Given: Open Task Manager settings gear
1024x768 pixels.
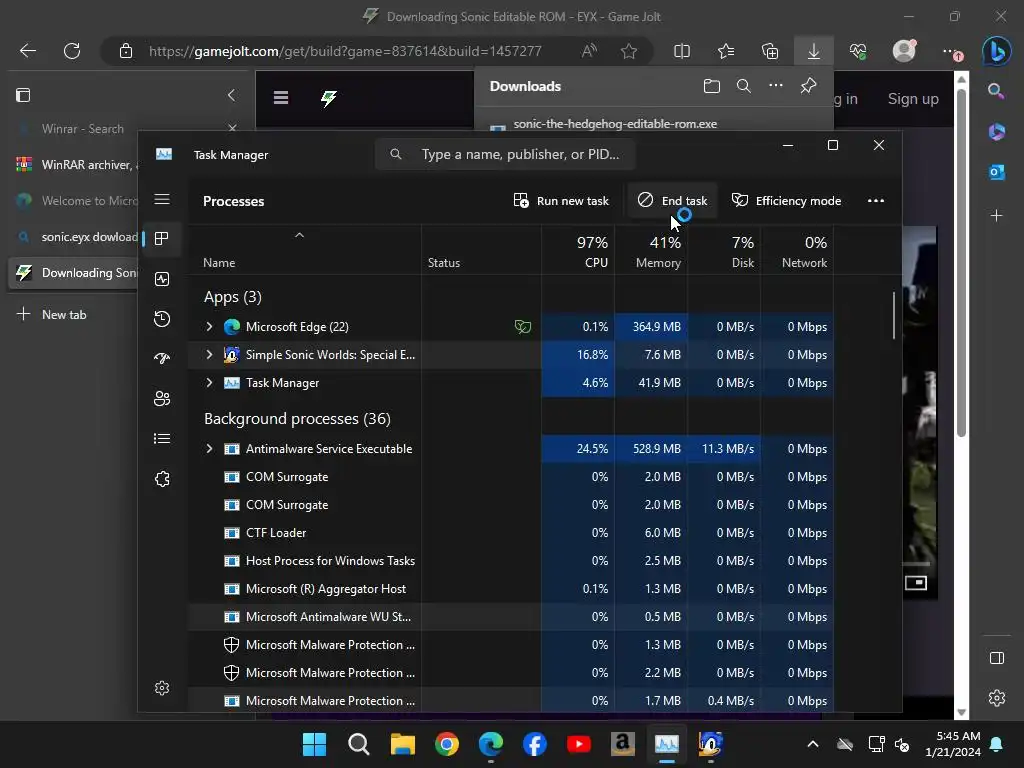Looking at the screenshot, I should tap(162, 688).
